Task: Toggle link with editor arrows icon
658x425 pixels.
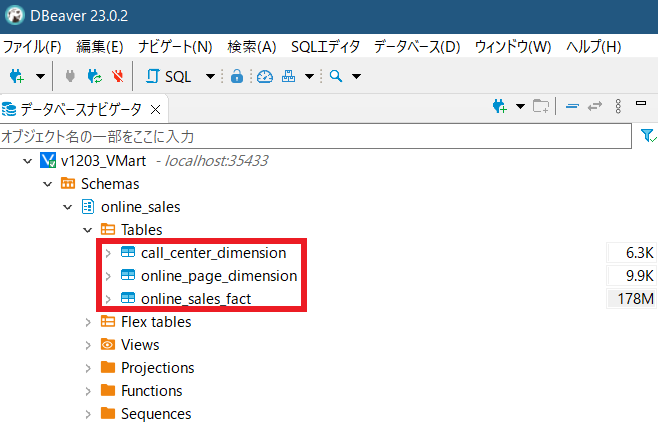Action: point(595,106)
